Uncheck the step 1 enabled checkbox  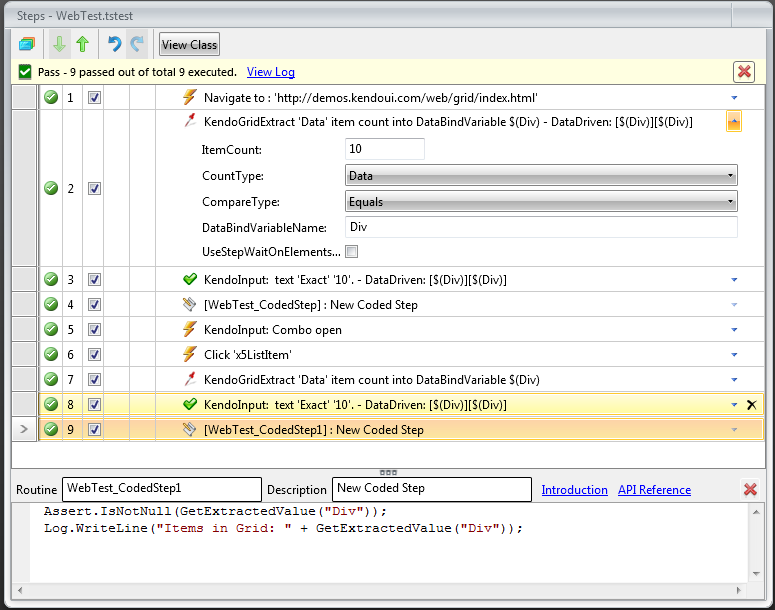pos(94,98)
